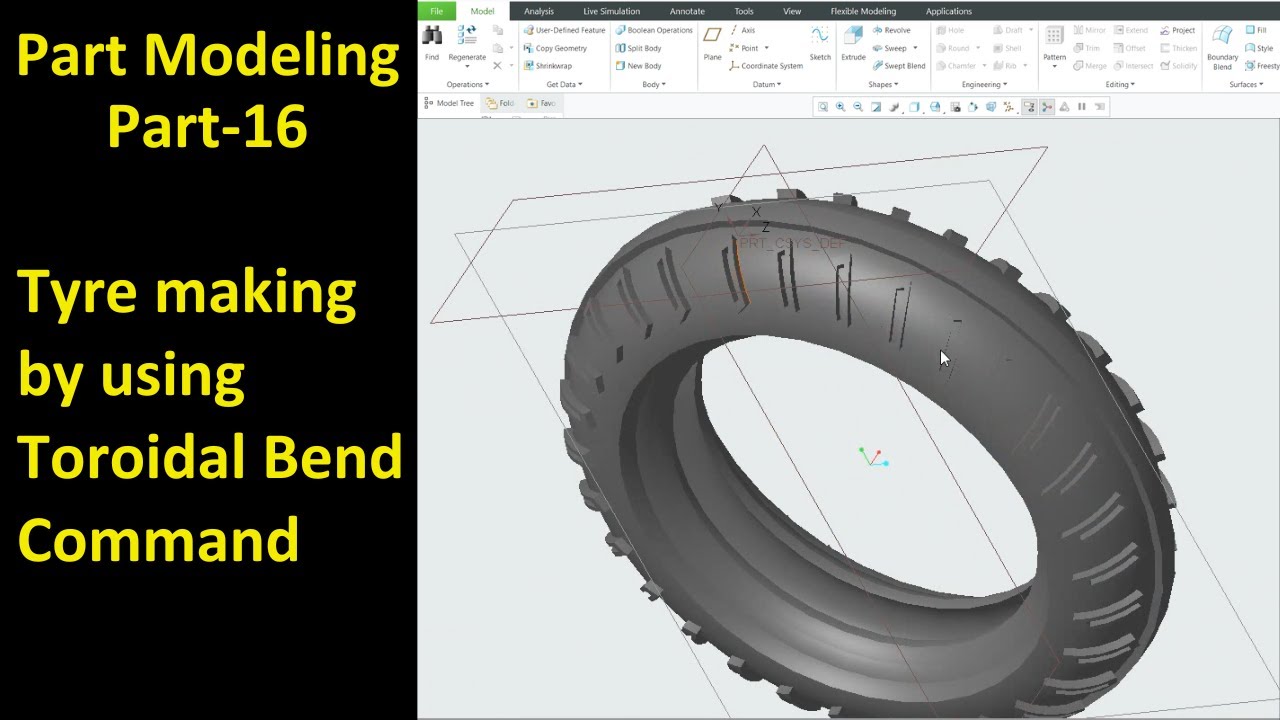Screen dimensions: 1280x720
Task: Click Zoom Out icon in graphics toolbar
Action: click(x=858, y=107)
